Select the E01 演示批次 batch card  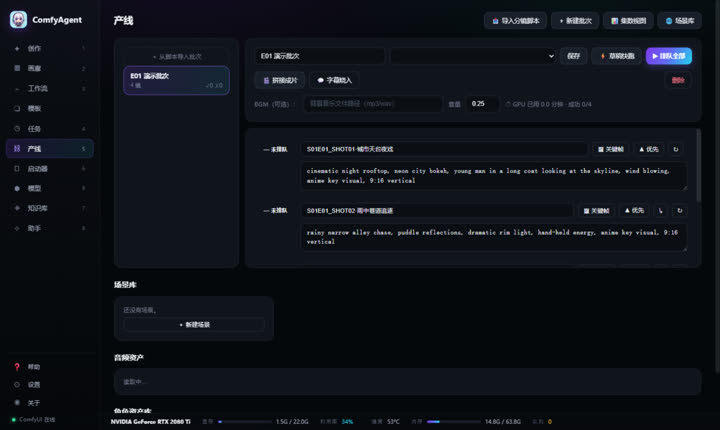point(176,80)
